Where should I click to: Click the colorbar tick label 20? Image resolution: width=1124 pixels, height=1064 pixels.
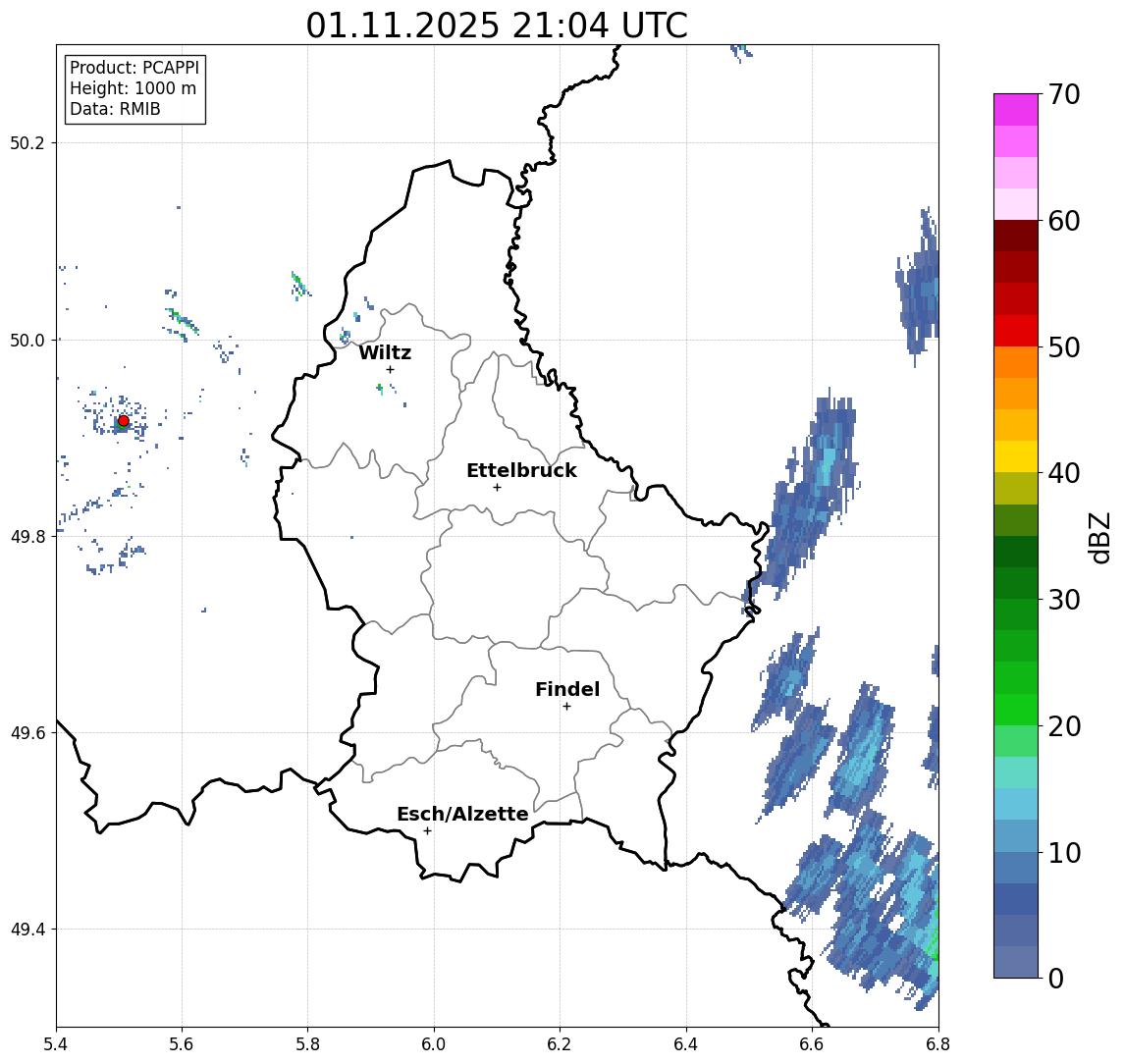coord(1064,726)
